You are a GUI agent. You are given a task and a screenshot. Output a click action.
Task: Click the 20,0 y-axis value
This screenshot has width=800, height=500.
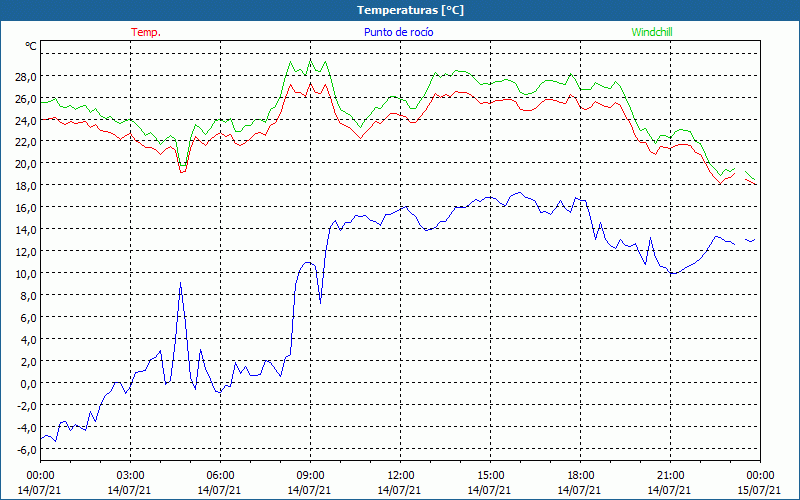tap(26, 164)
